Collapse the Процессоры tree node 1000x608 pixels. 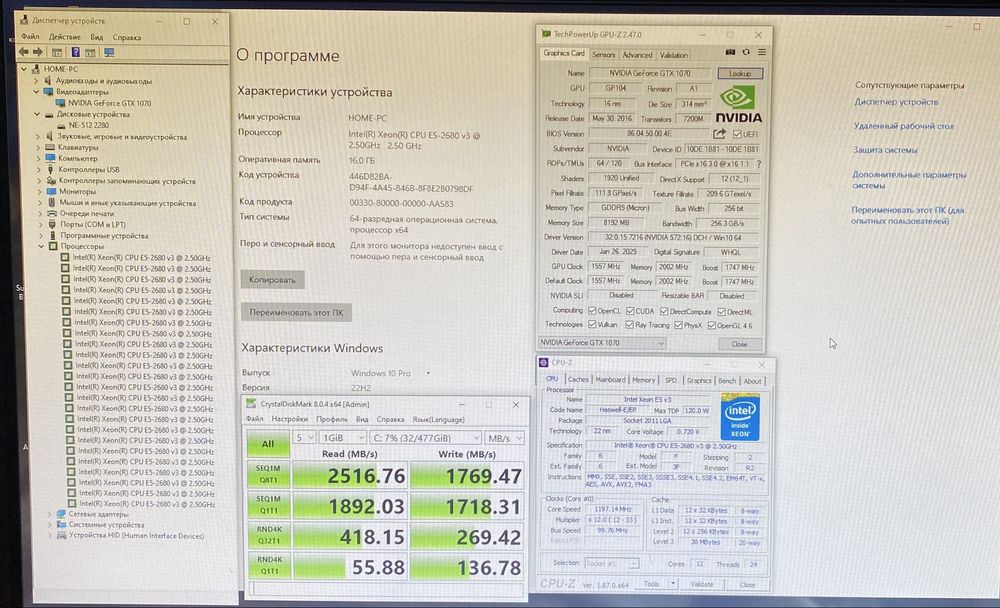click(x=42, y=246)
